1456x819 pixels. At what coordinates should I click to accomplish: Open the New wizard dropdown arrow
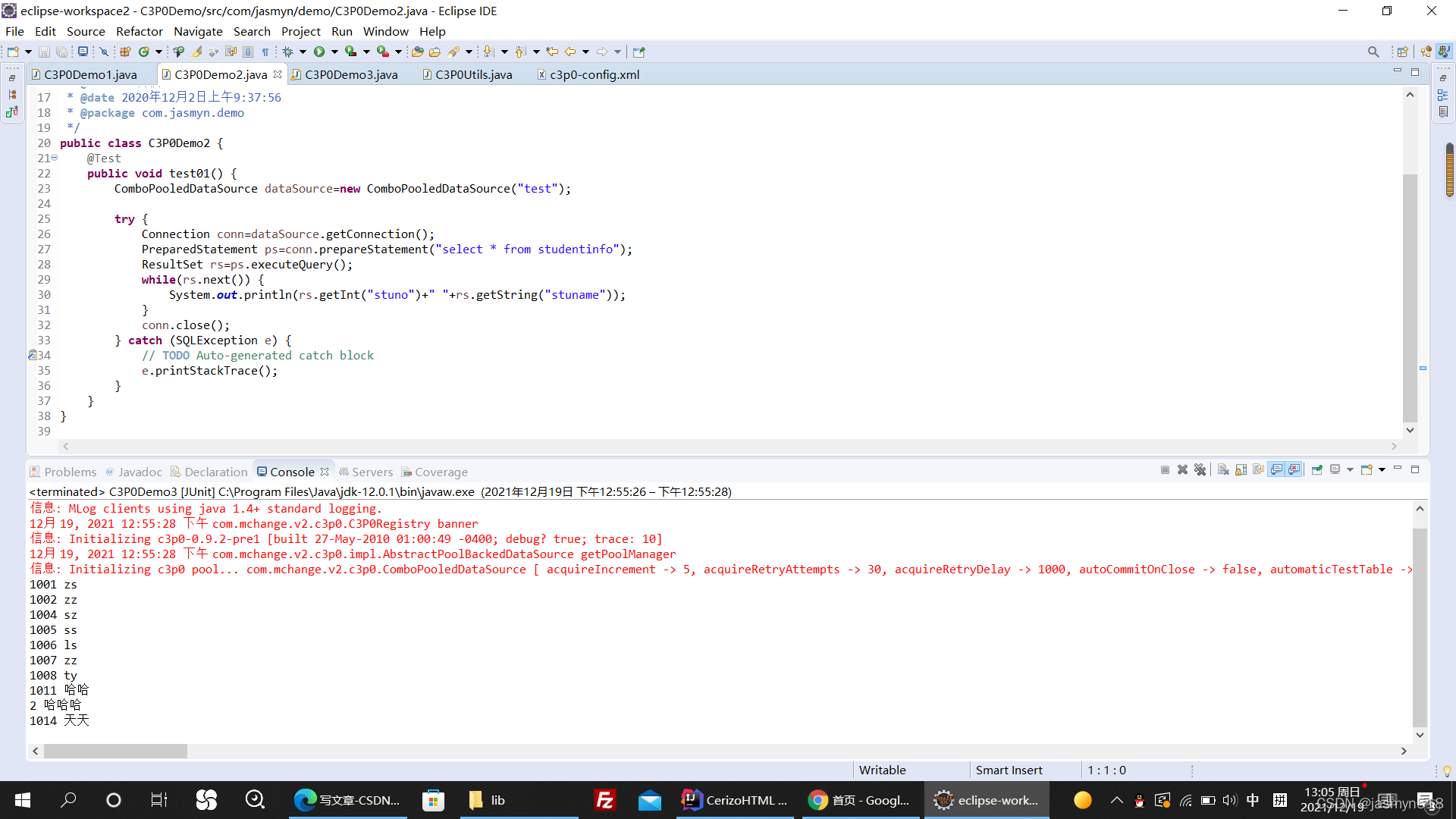[28, 52]
